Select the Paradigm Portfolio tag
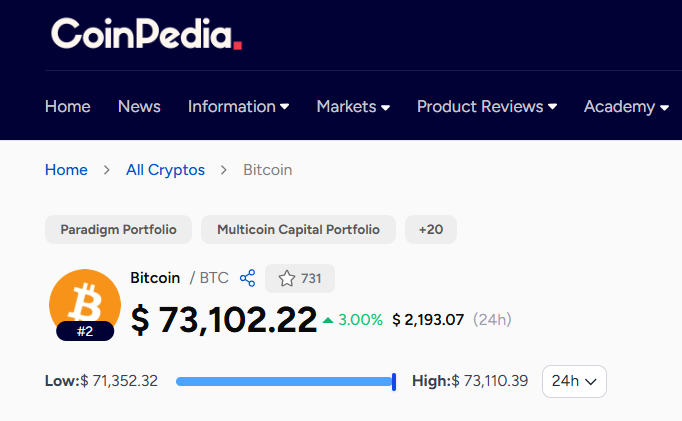Viewport: 682px width, 421px height. [x=118, y=230]
